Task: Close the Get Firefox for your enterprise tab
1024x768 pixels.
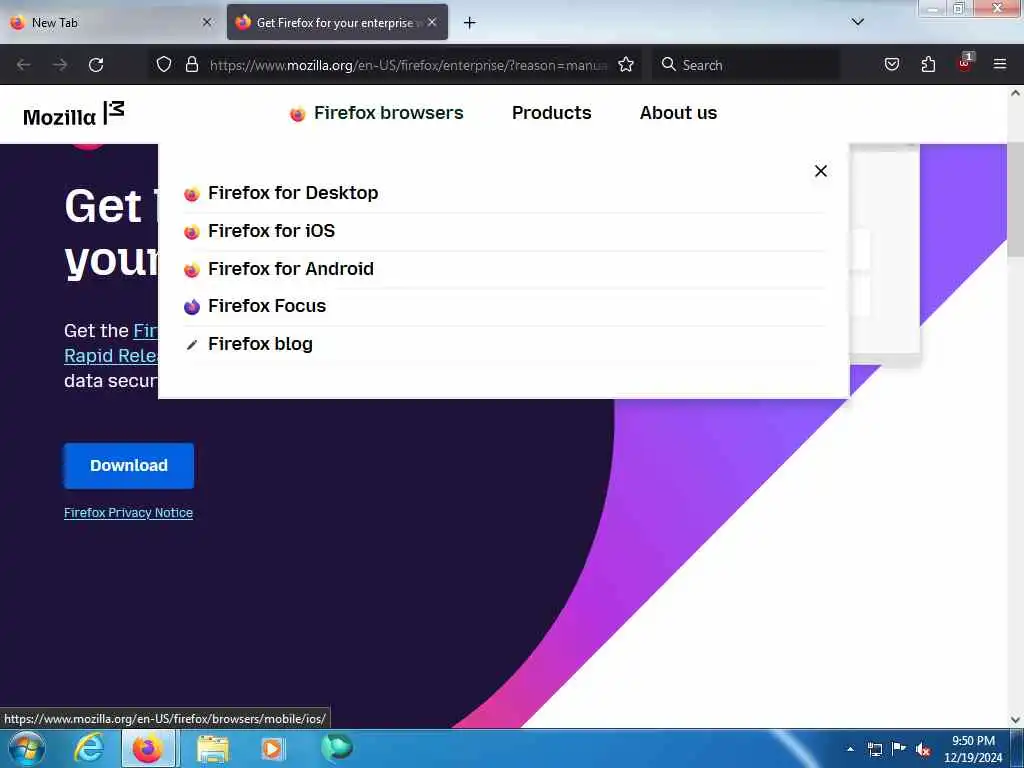Action: tap(432, 22)
